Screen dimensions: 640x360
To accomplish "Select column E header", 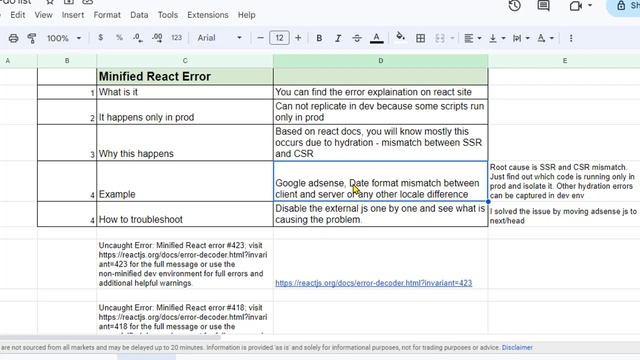I will coord(564,60).
